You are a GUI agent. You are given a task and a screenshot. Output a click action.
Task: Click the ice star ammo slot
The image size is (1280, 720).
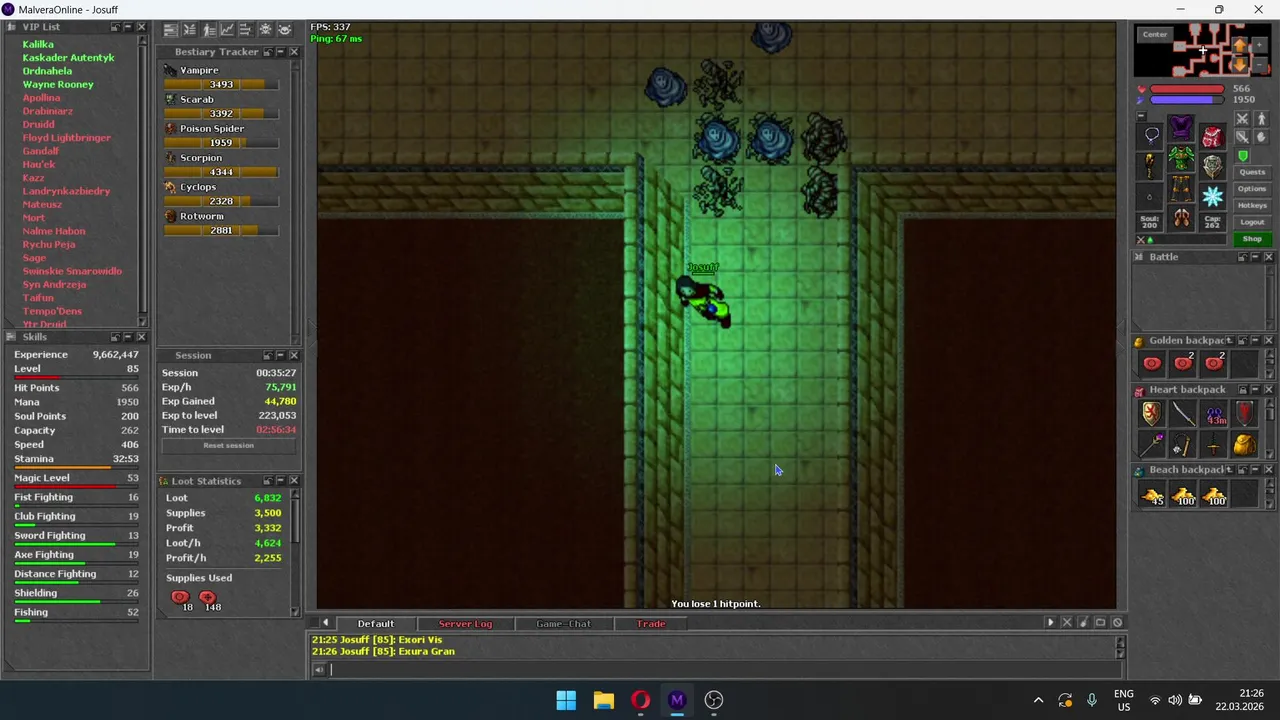[1212, 197]
